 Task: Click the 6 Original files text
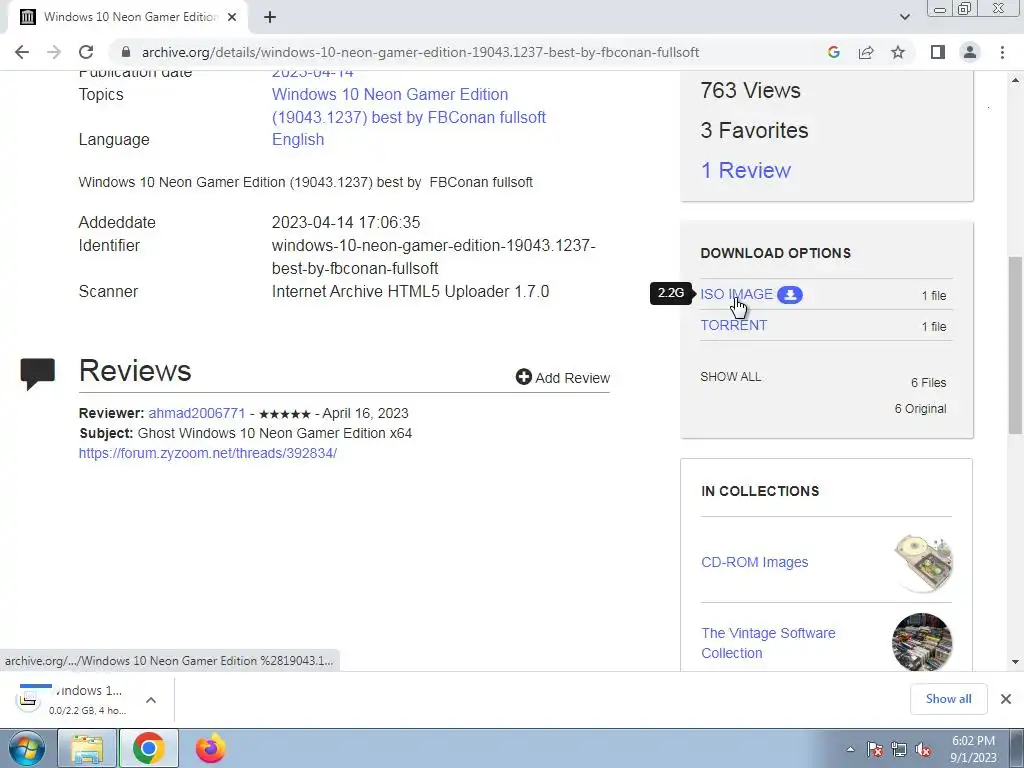click(x=920, y=409)
